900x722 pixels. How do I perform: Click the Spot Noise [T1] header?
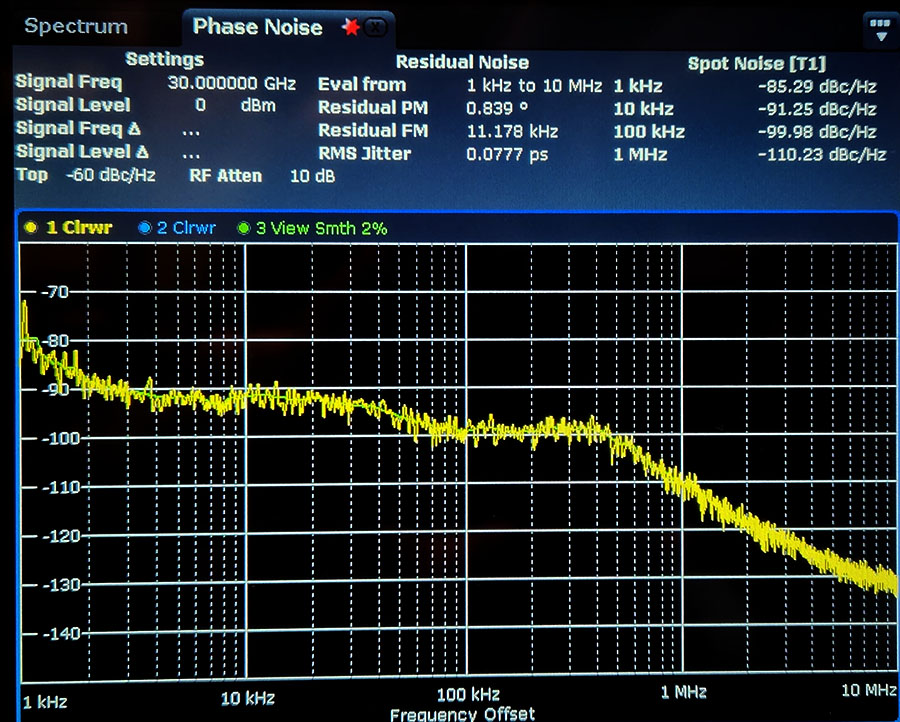pos(757,64)
